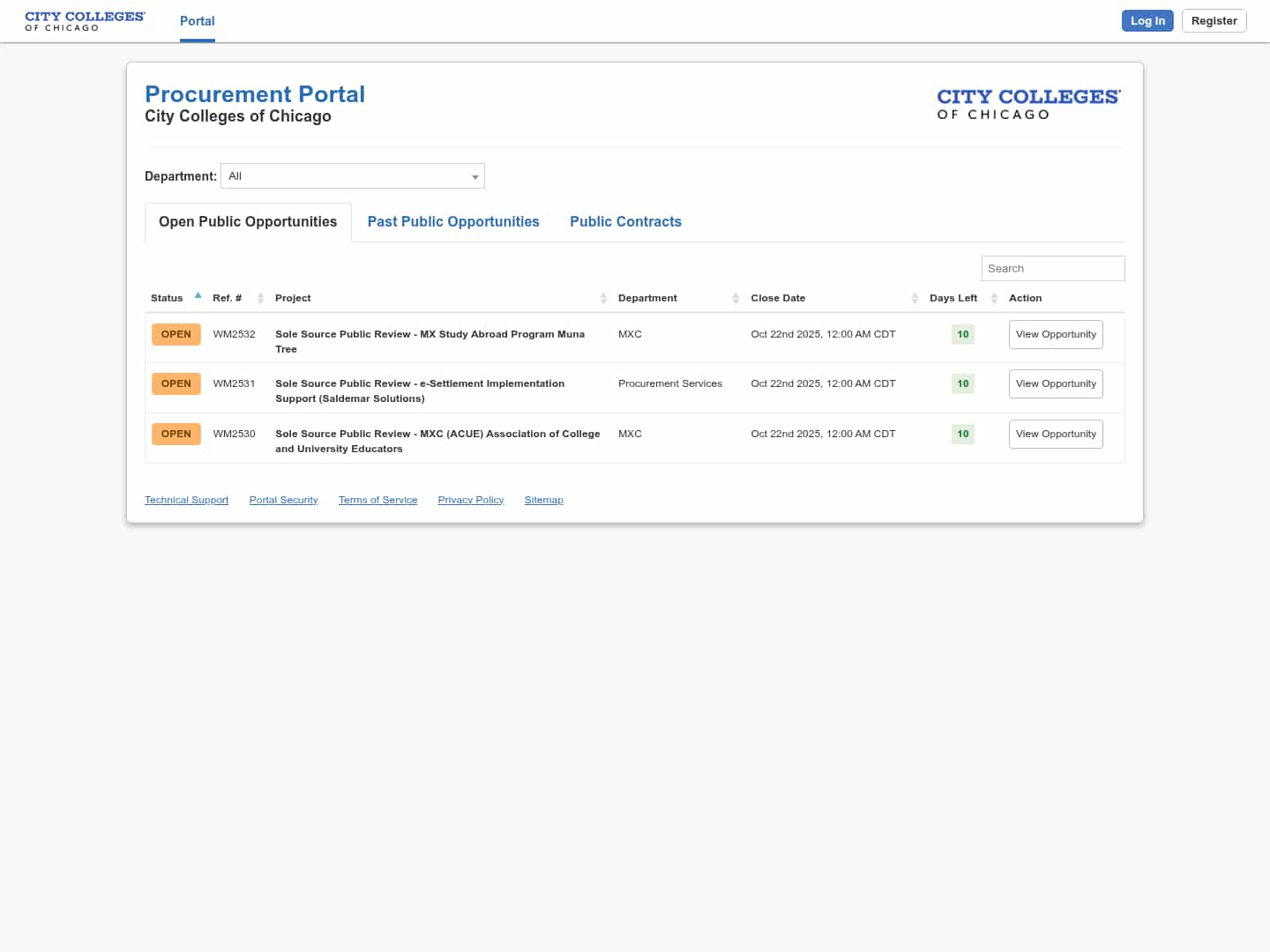The height and width of the screenshot is (952, 1270).
Task: Sort by Ref. # column arrows
Action: [260, 299]
